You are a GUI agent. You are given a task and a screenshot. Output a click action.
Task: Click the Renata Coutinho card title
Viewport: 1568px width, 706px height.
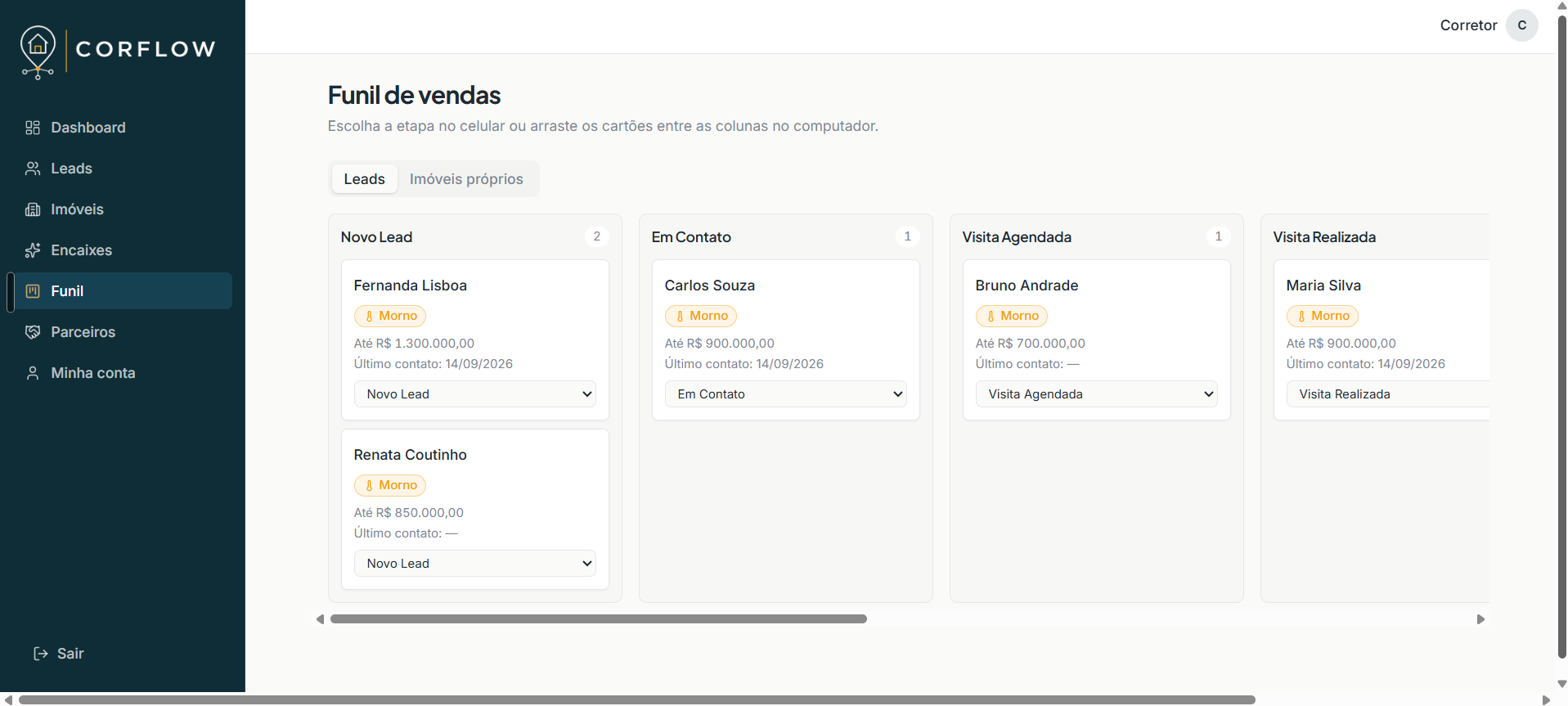[x=411, y=455]
